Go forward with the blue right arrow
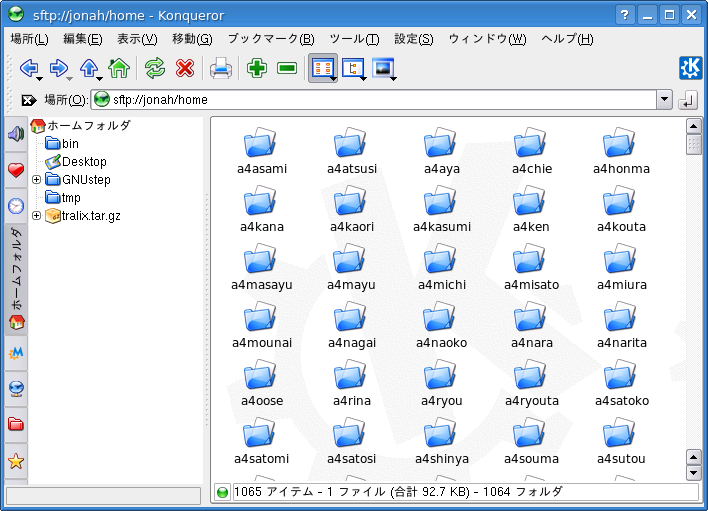Image resolution: width=708 pixels, height=511 pixels. (x=58, y=69)
